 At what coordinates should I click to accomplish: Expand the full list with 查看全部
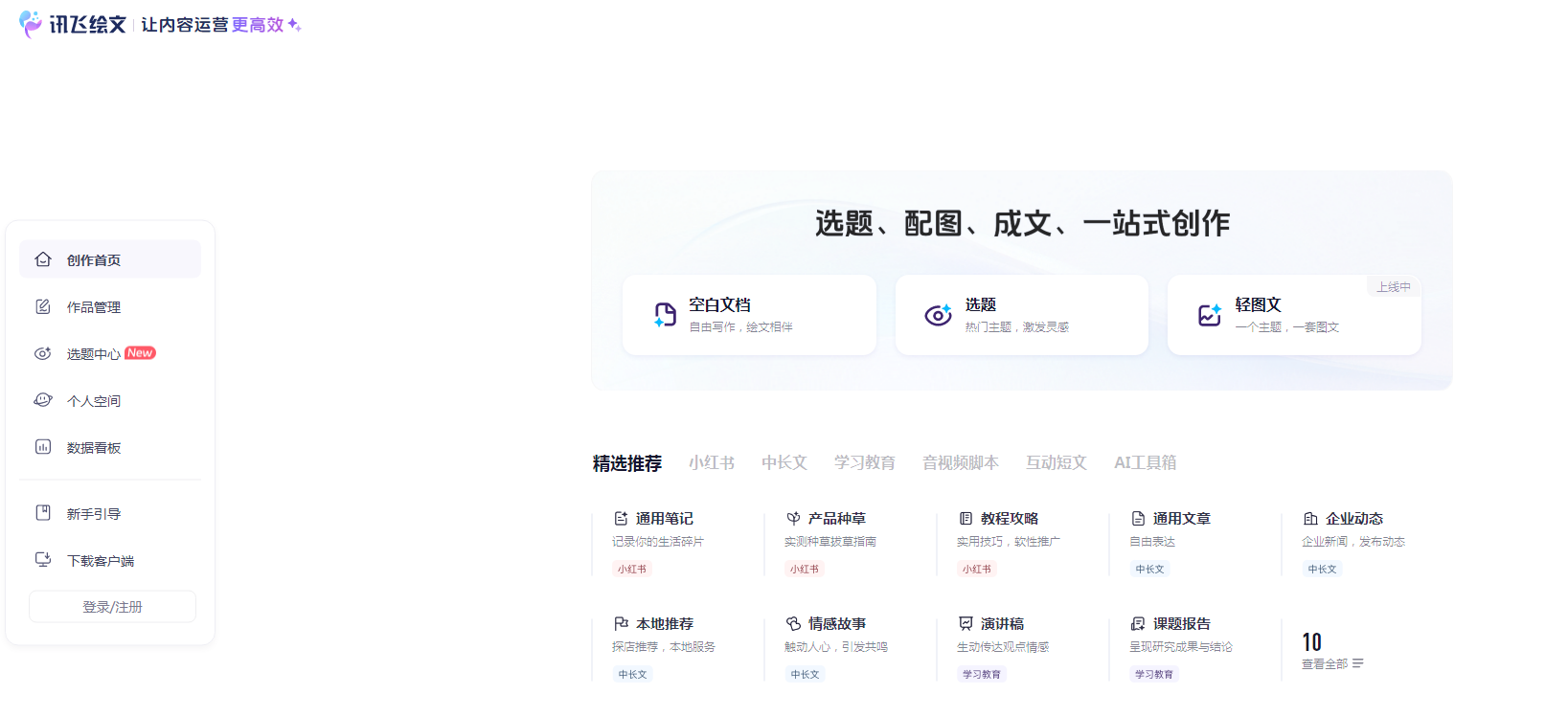click(1331, 663)
